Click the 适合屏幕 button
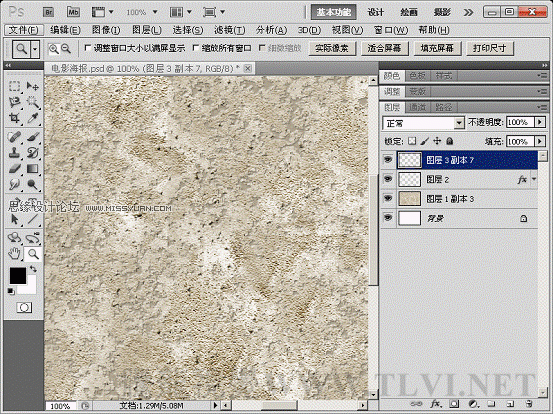The image size is (553, 414). point(384,48)
